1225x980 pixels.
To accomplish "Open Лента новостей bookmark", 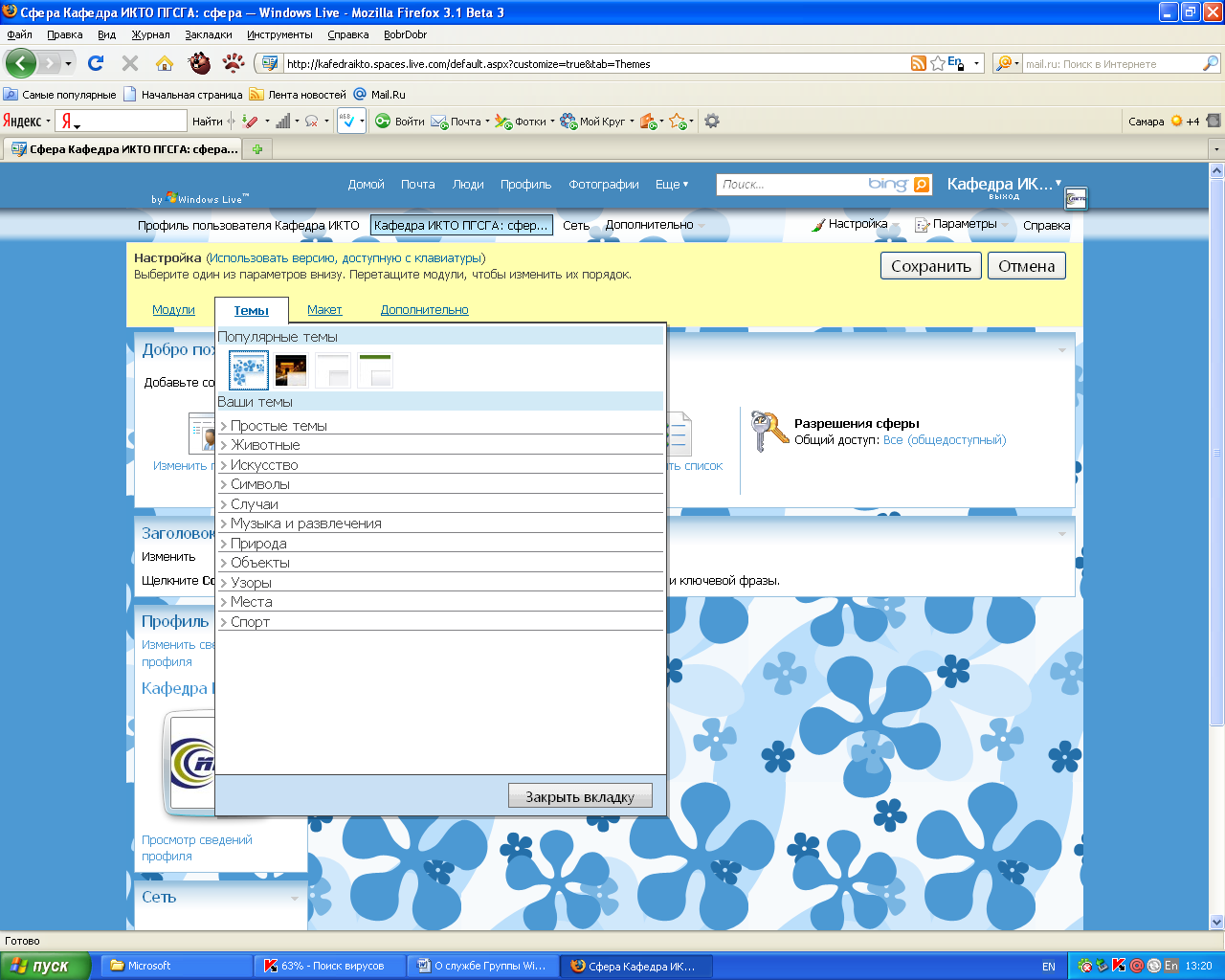I will pyautogui.click(x=298, y=95).
